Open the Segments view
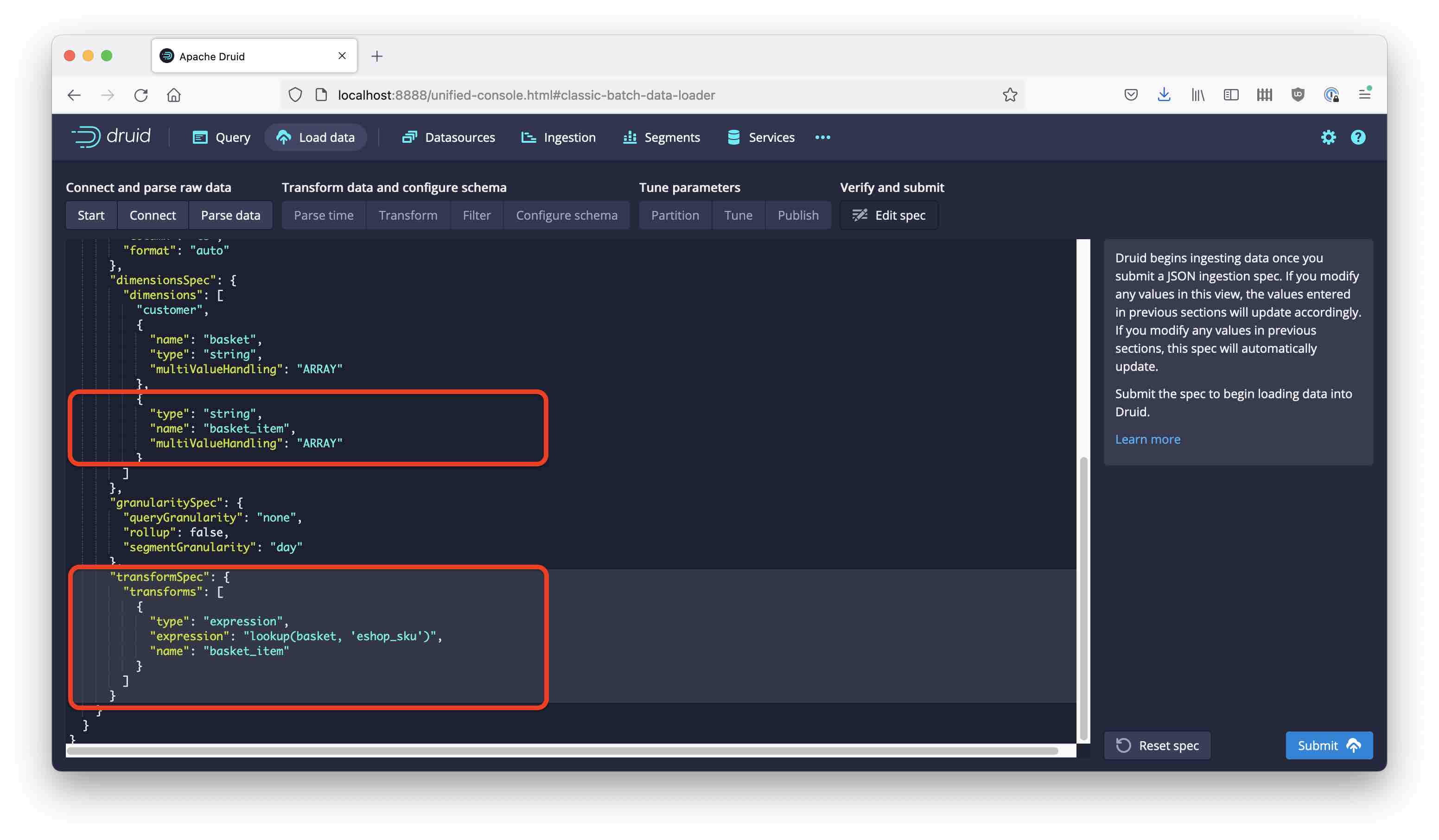Screen dimensions: 1439x840 tap(661, 137)
